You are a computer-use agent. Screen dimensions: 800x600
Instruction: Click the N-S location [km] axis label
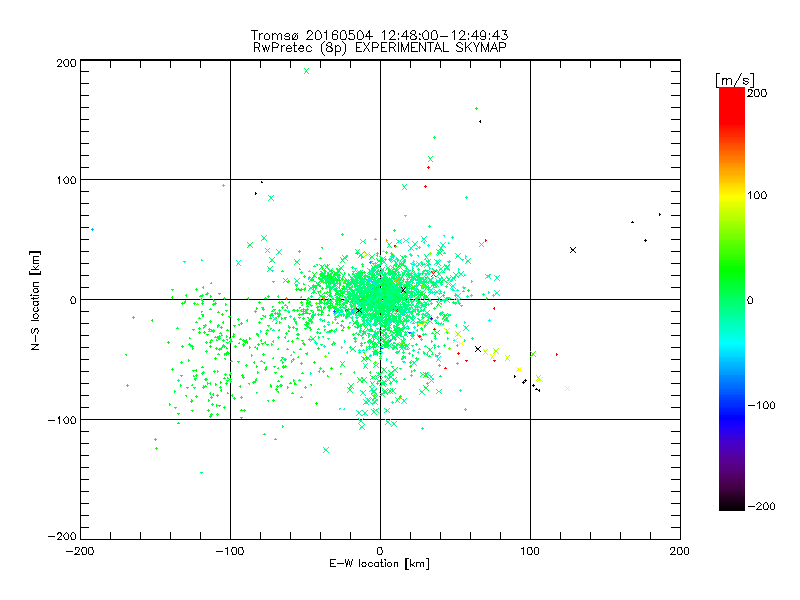coord(35,300)
